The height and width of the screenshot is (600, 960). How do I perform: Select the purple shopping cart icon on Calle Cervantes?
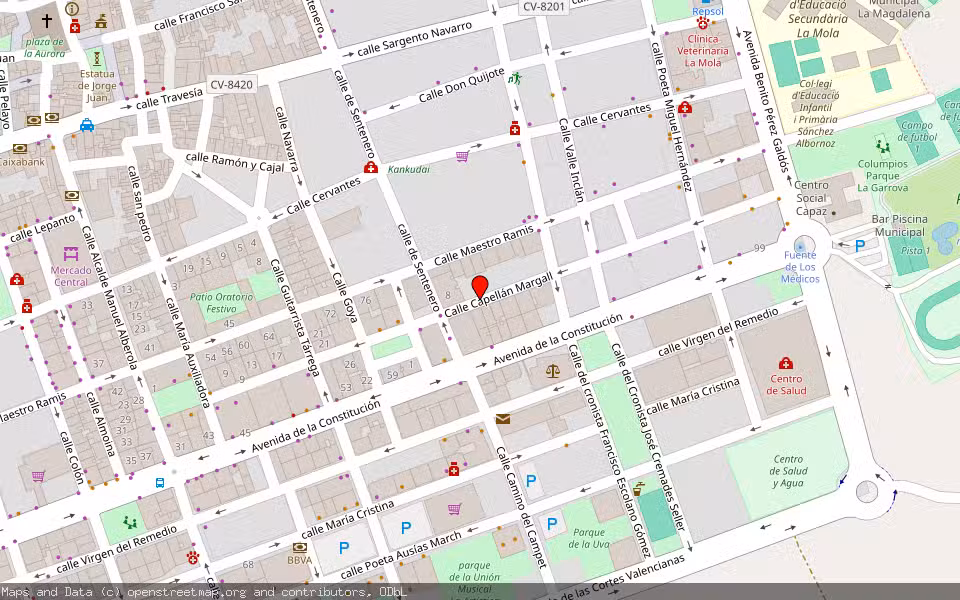click(463, 157)
